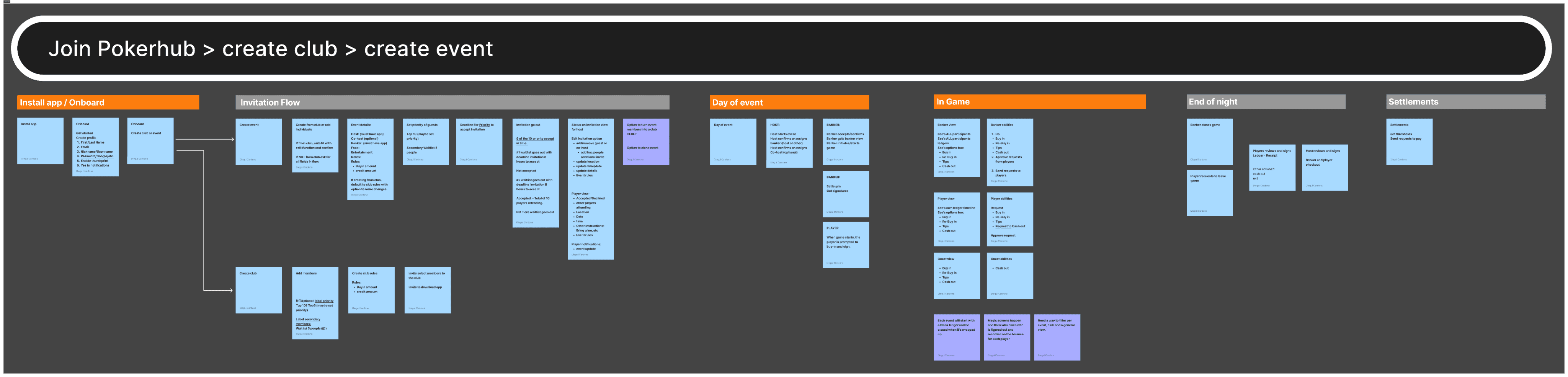The height and width of the screenshot is (377, 1568).
Task: Select the grey 'Settlements' section header
Action: 1465,102
